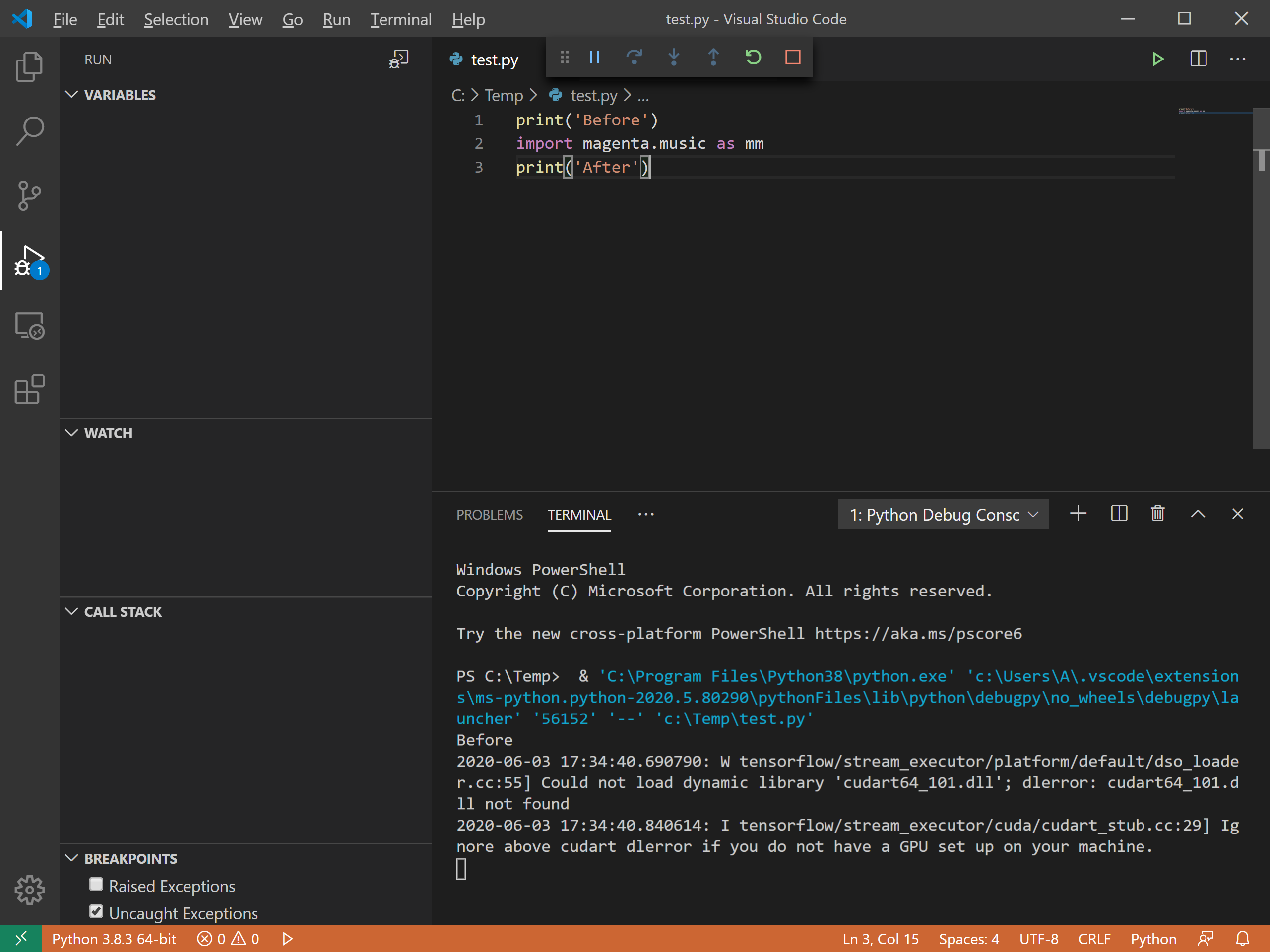Switch to the PROBLEMS panel tab

click(x=489, y=515)
